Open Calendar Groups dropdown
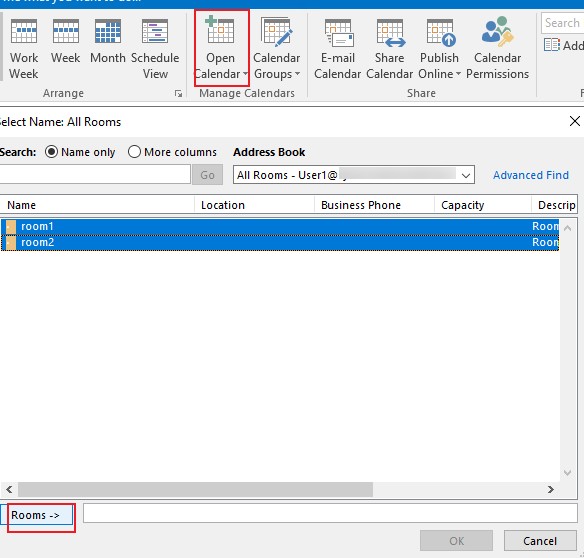 click(x=277, y=49)
